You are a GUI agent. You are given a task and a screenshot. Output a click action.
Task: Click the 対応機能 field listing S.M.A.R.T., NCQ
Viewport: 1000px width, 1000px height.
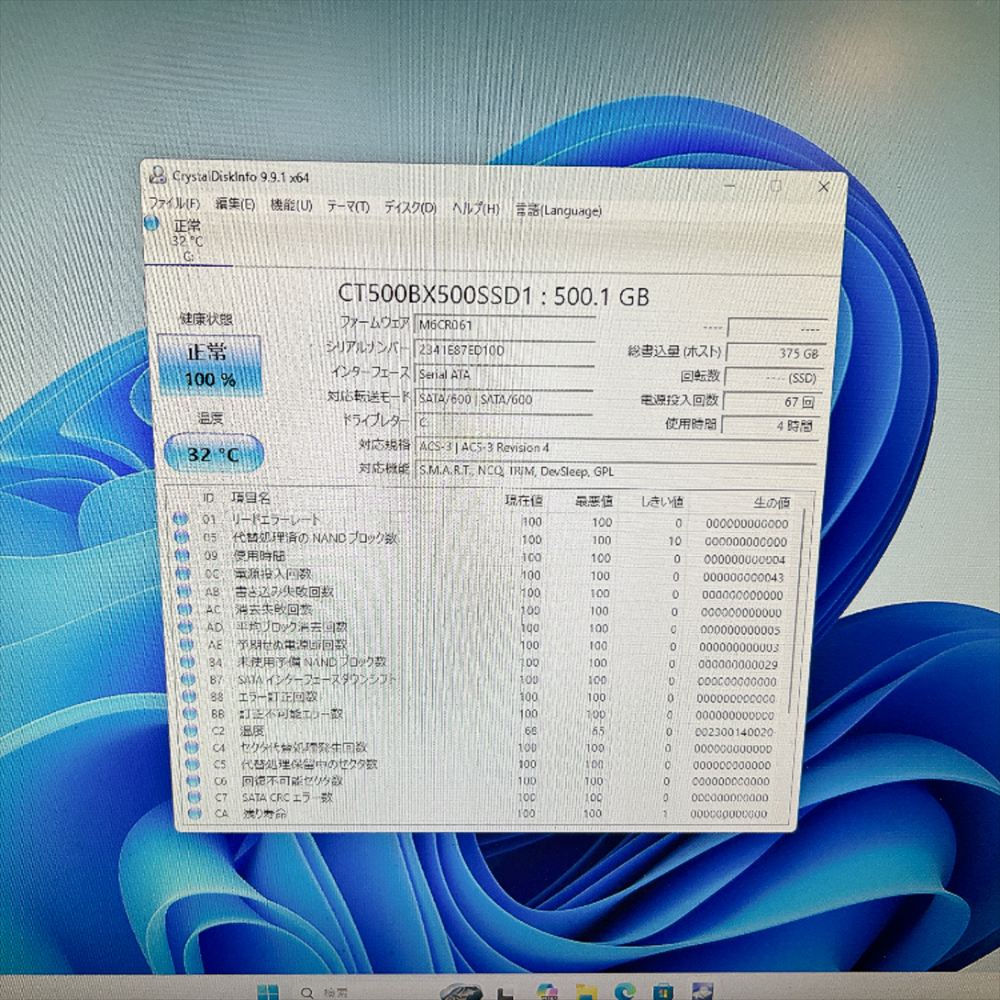617,471
